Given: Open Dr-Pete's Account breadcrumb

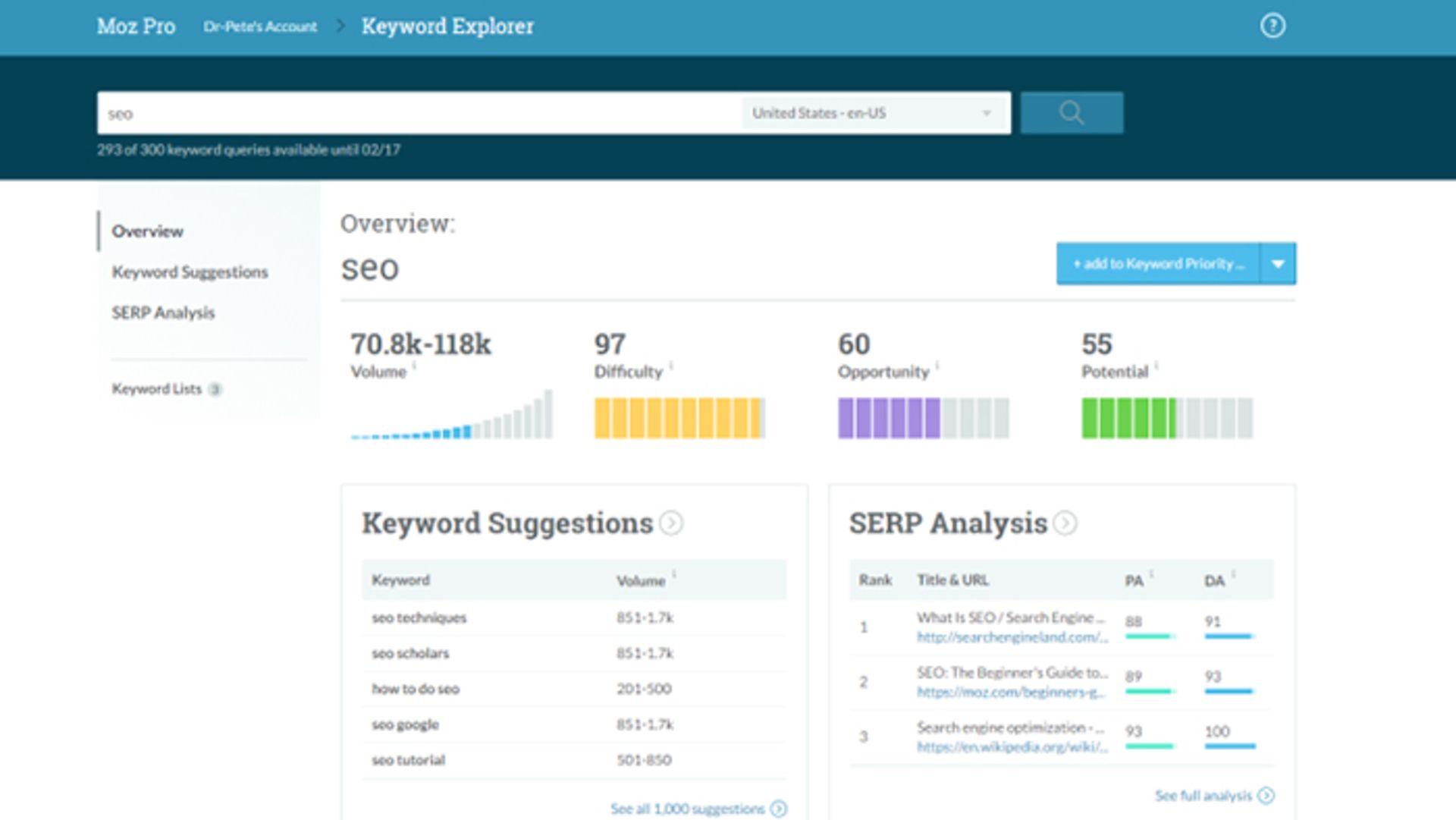Looking at the screenshot, I should 260,27.
